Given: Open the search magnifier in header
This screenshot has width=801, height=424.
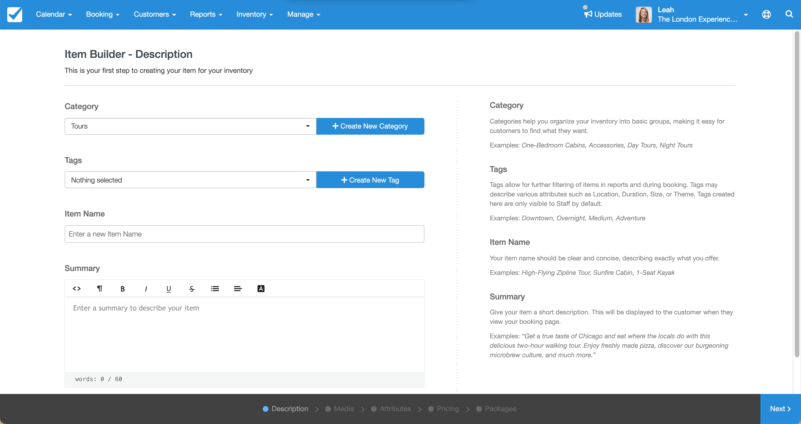Looking at the screenshot, I should tap(788, 15).
